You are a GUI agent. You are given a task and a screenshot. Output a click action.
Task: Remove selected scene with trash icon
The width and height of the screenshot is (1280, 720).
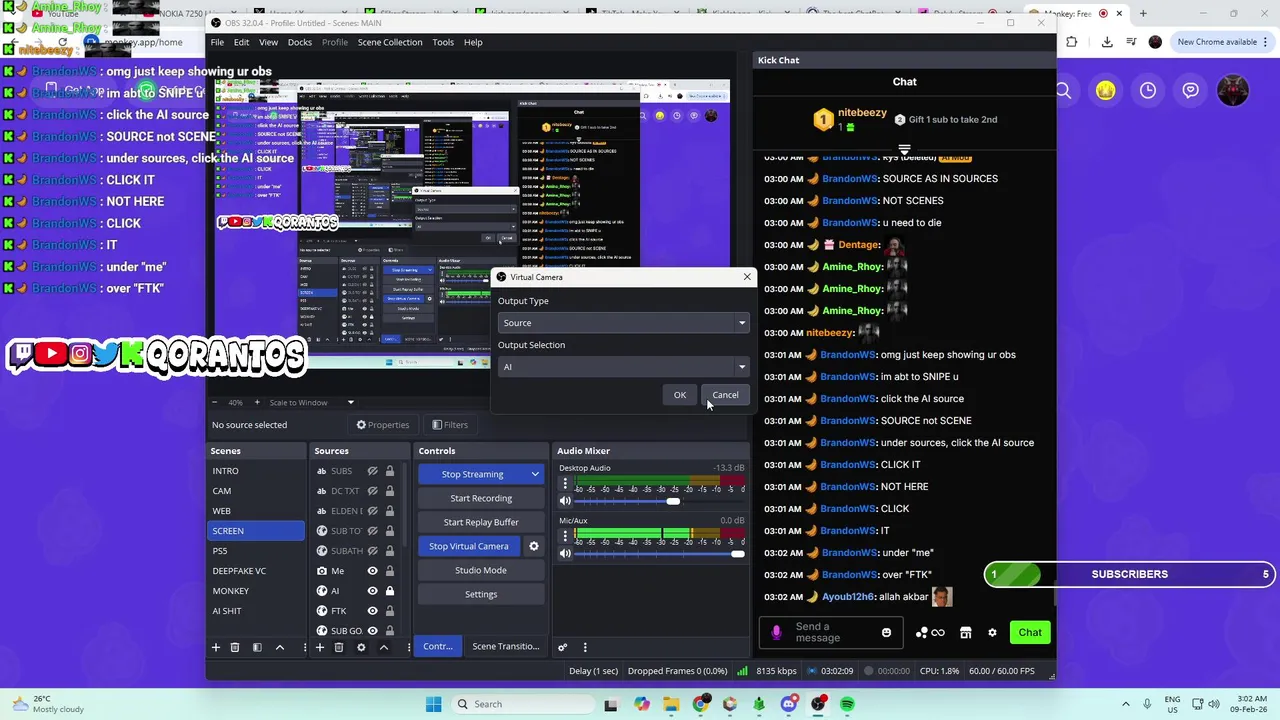235,647
